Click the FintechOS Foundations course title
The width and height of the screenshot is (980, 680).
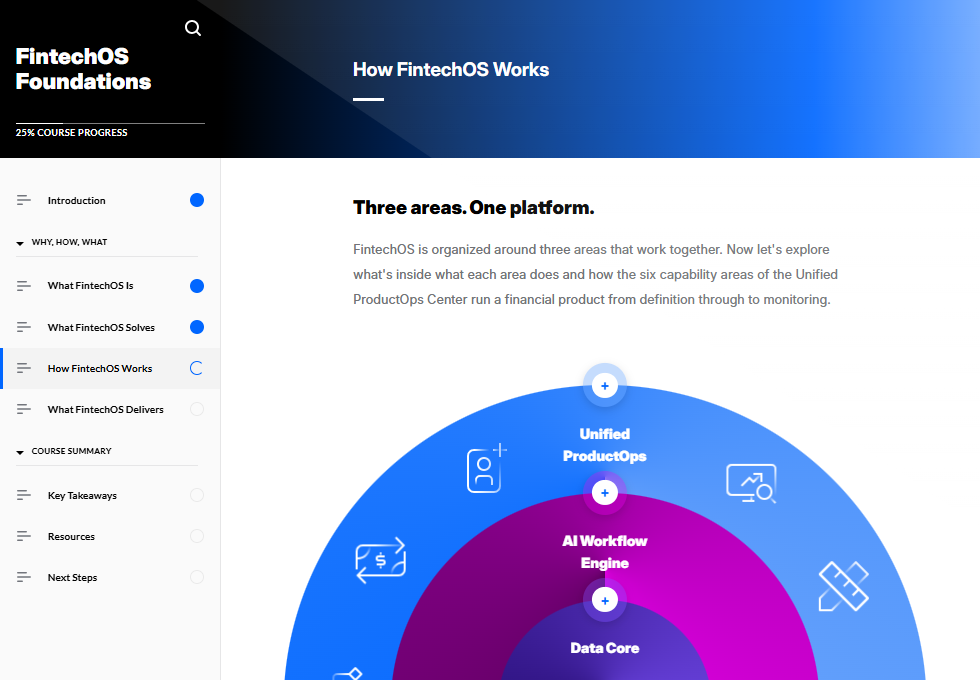tap(83, 69)
